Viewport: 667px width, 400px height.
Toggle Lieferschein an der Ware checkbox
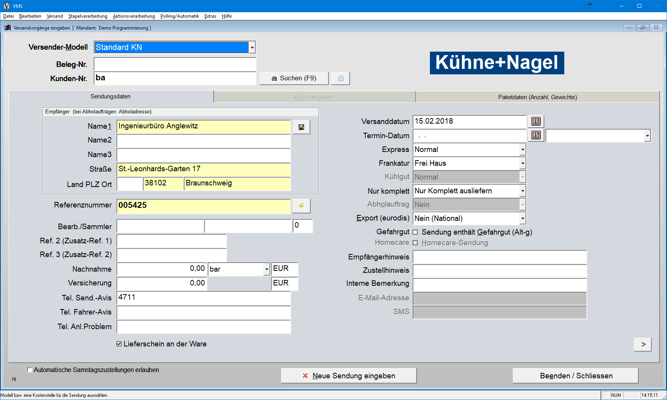tap(119, 344)
